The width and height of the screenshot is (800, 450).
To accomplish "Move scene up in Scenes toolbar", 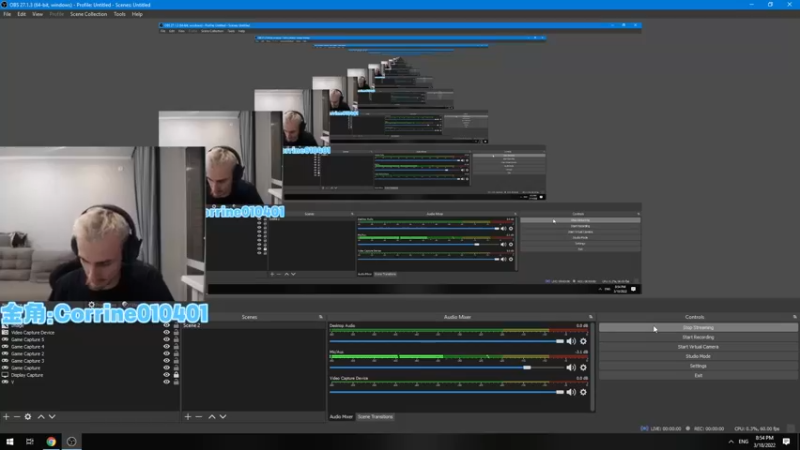I will (212, 417).
